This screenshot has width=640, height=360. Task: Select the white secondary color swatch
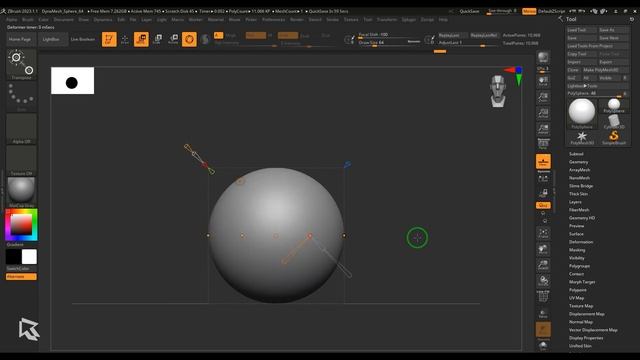29,257
